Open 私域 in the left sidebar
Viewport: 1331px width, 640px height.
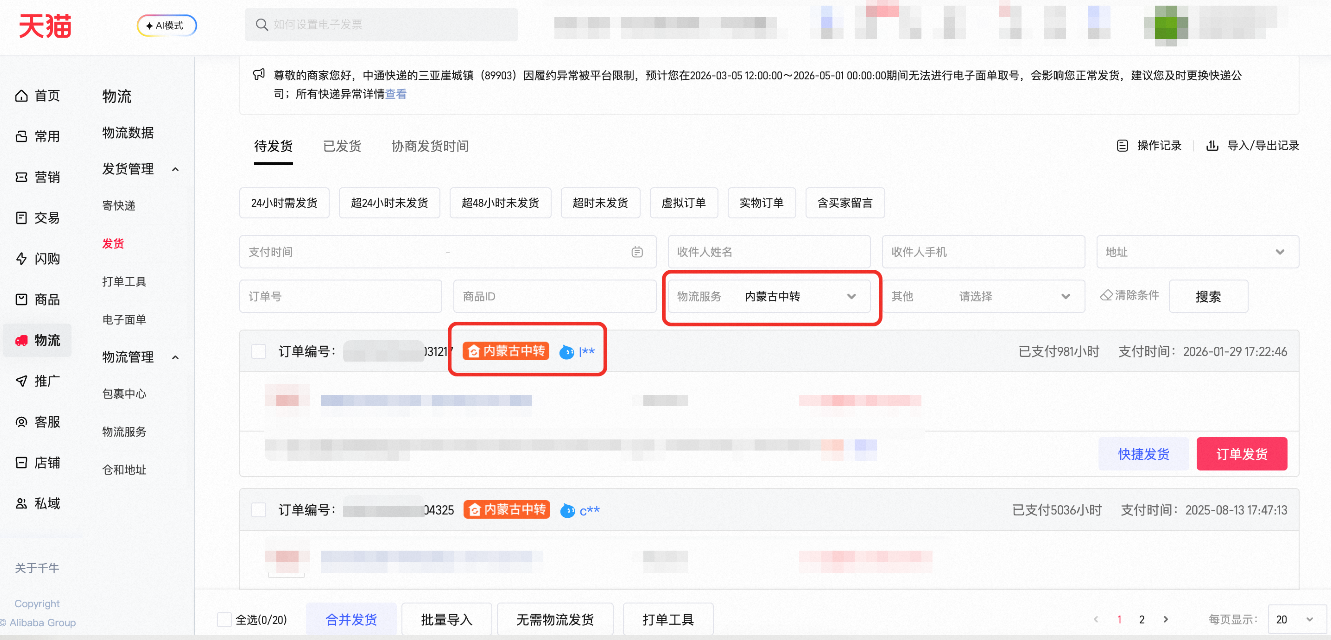(37, 504)
